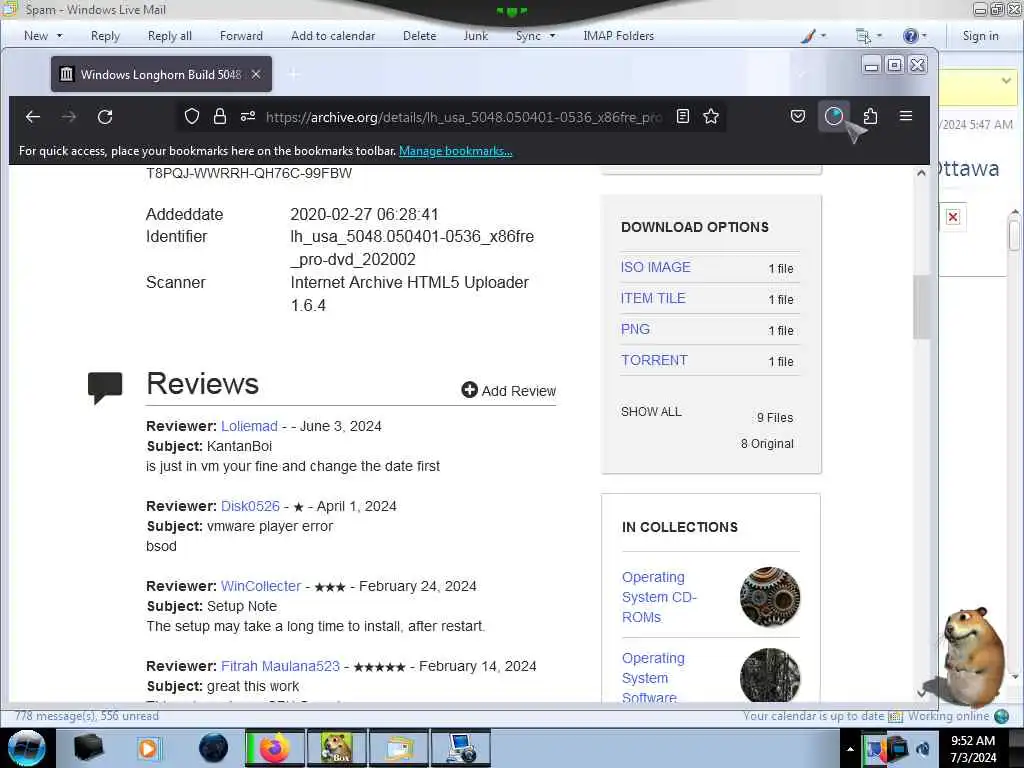This screenshot has height=768, width=1024.
Task: Close the Windows Longhorn Build 5048 tab
Action: click(x=256, y=74)
